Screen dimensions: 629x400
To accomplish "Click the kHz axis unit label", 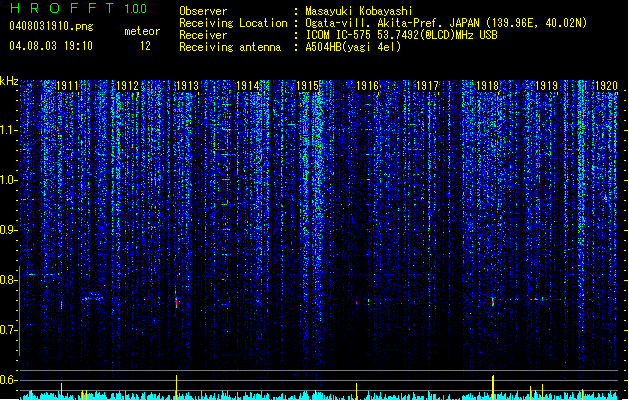I will coord(9,81).
